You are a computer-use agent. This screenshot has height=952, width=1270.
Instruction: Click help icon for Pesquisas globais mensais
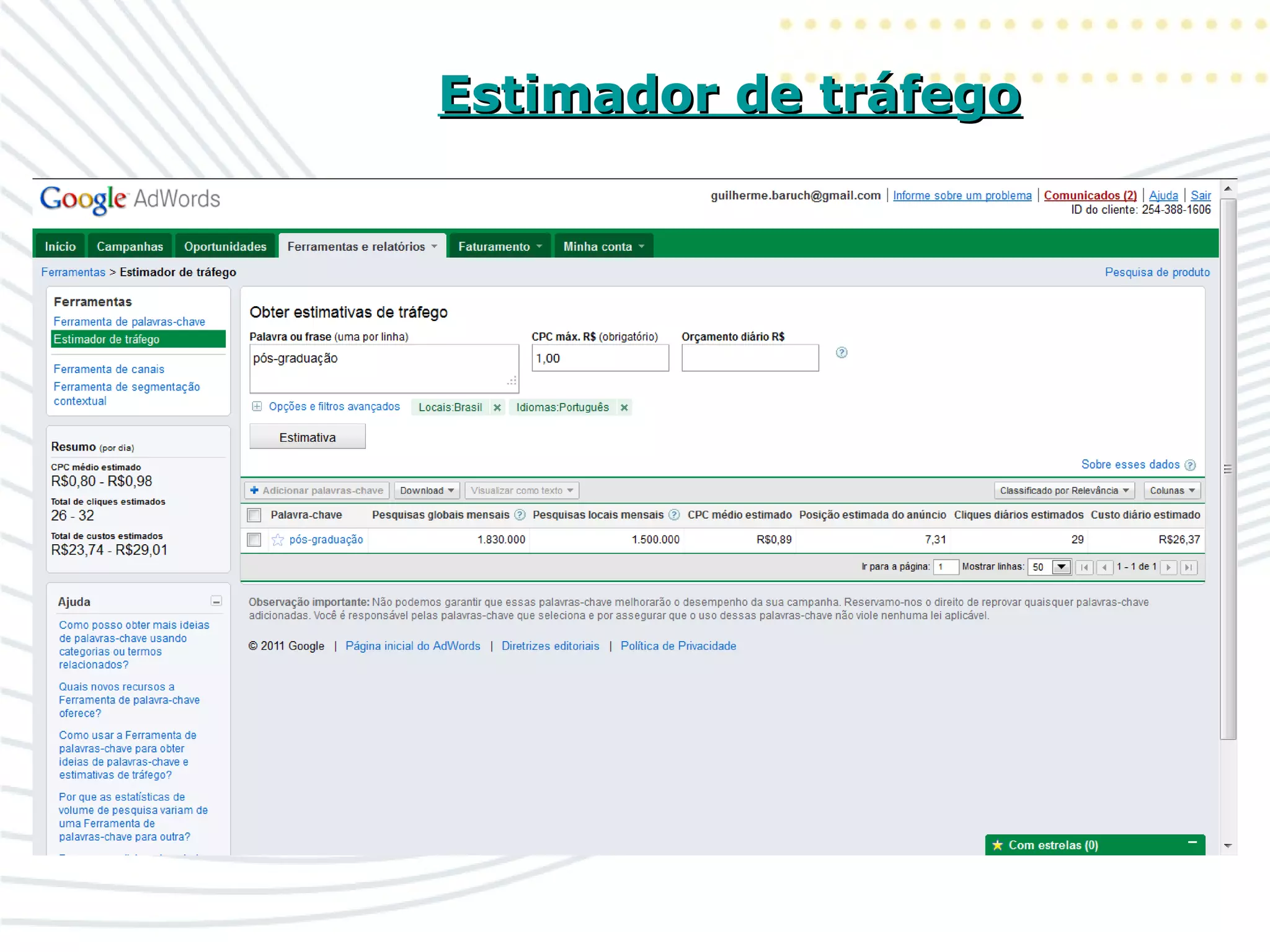pyautogui.click(x=520, y=515)
